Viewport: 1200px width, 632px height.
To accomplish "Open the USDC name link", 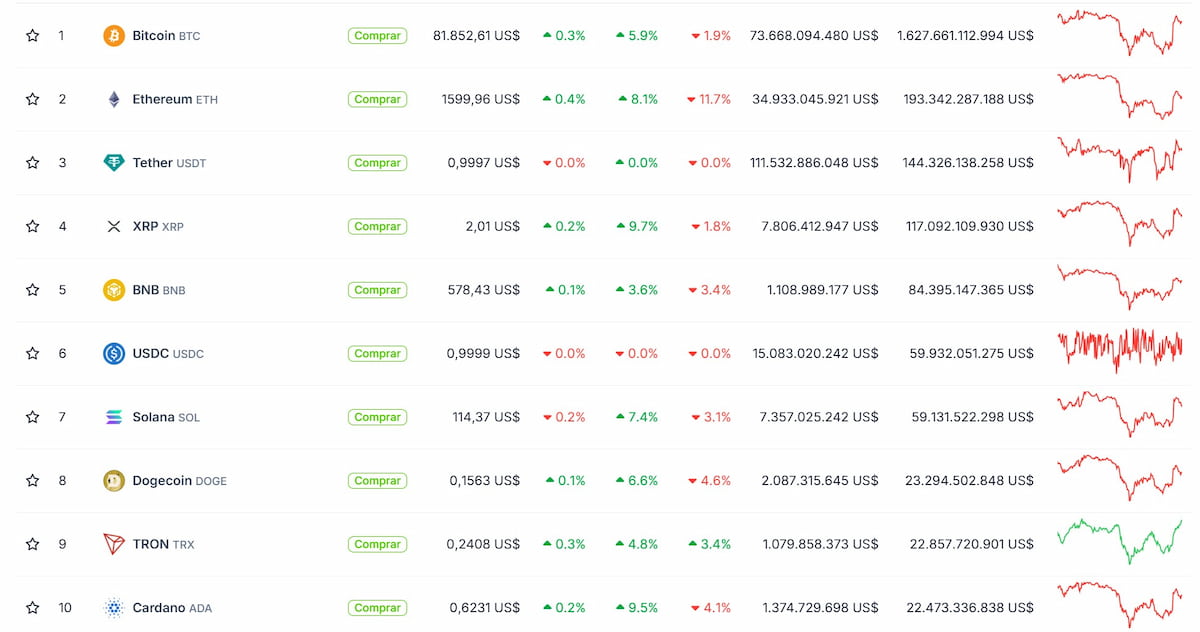I will click(168, 353).
